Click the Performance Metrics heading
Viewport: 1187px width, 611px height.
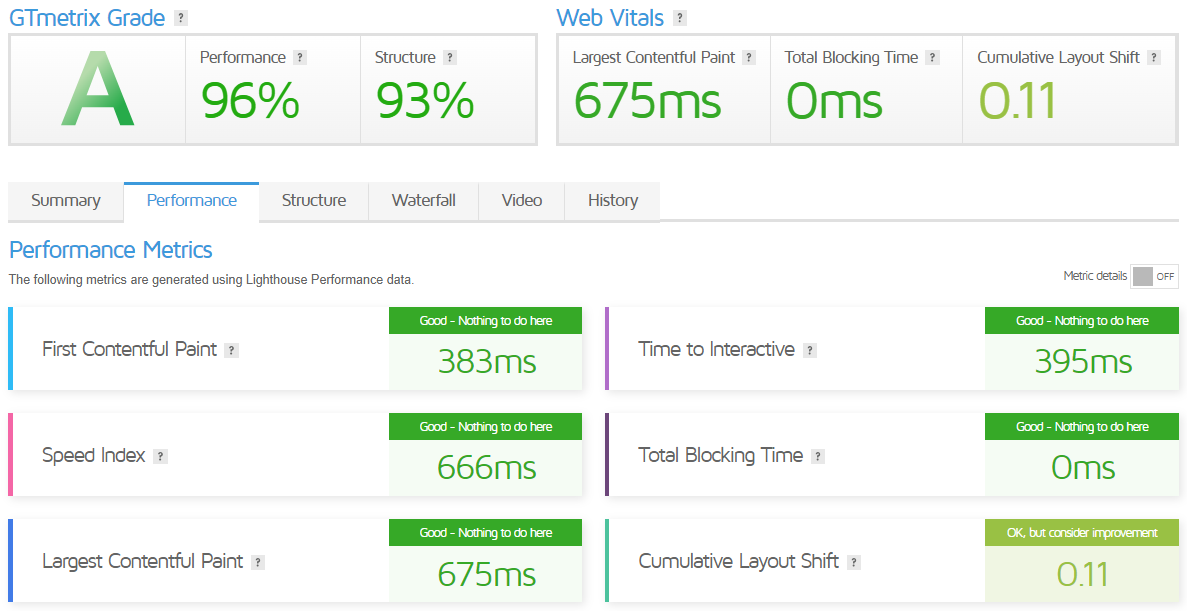(111, 250)
